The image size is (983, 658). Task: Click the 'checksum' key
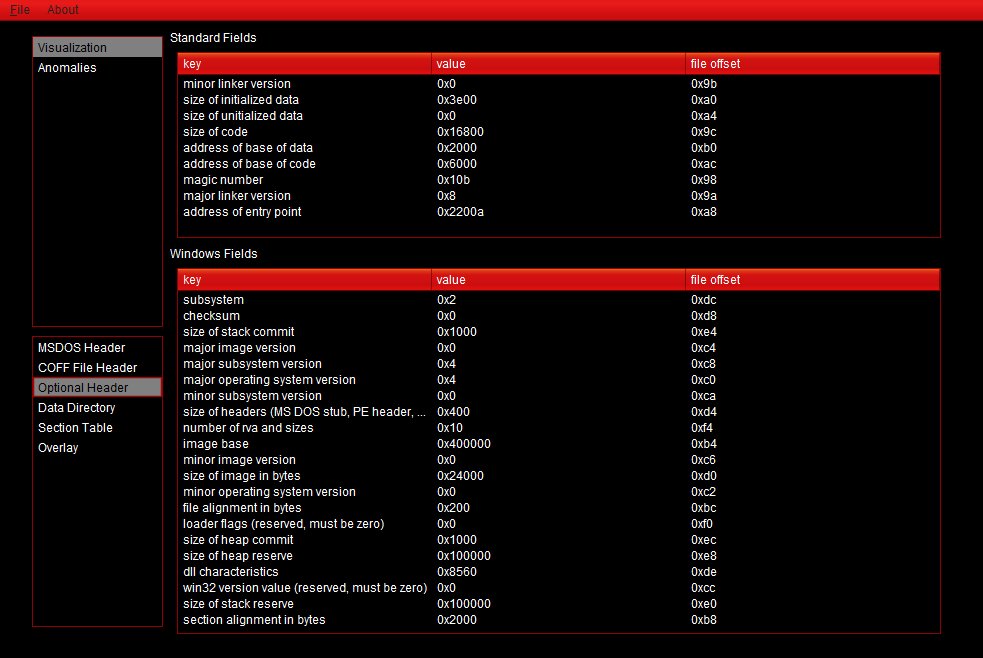click(211, 316)
